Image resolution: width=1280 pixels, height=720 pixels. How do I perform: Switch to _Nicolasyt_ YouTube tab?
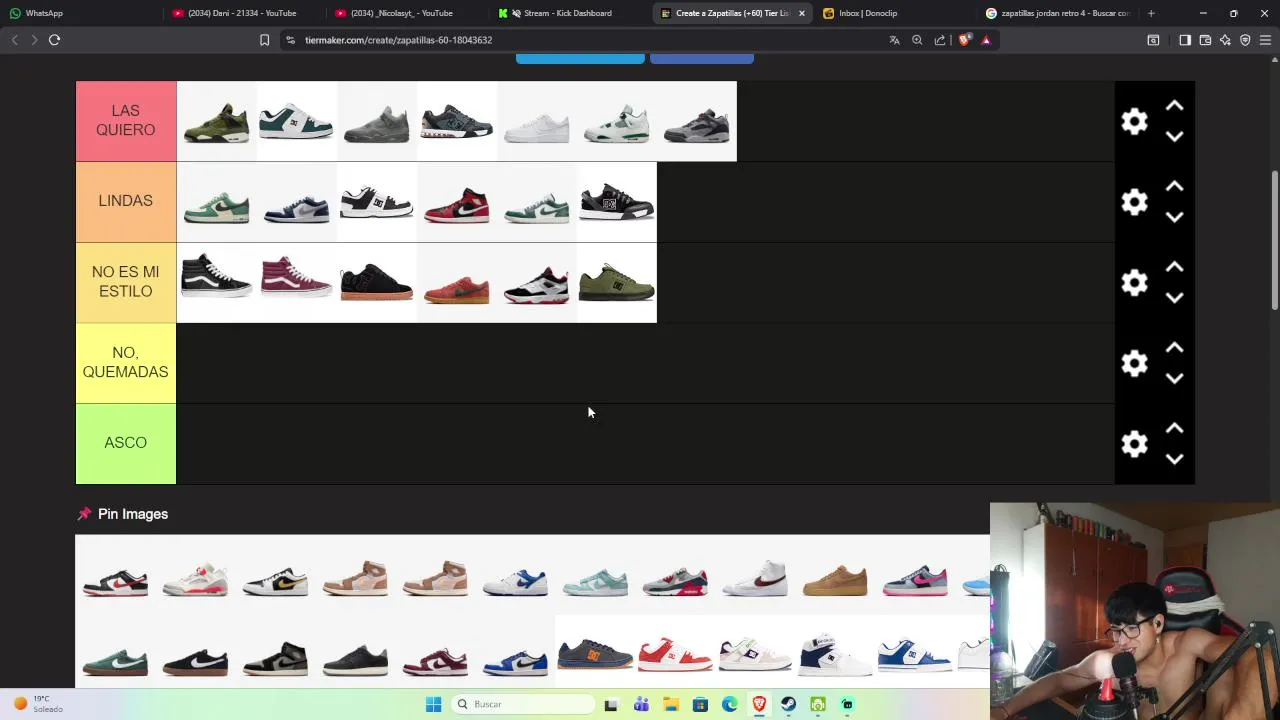(405, 13)
